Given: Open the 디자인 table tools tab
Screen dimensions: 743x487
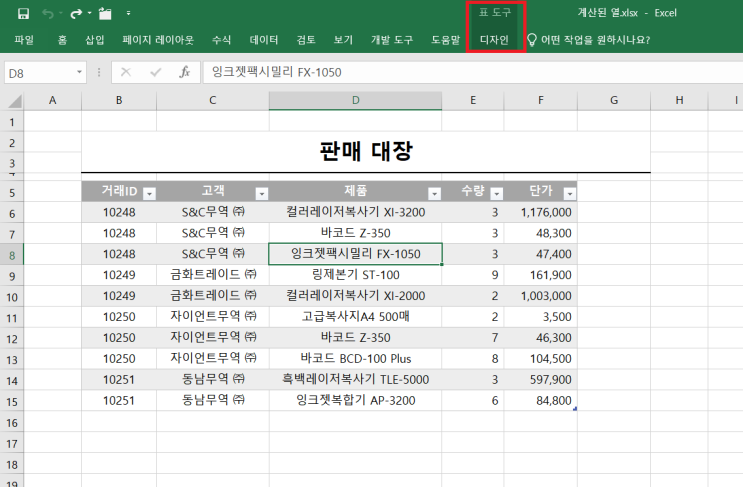Looking at the screenshot, I should point(494,40).
